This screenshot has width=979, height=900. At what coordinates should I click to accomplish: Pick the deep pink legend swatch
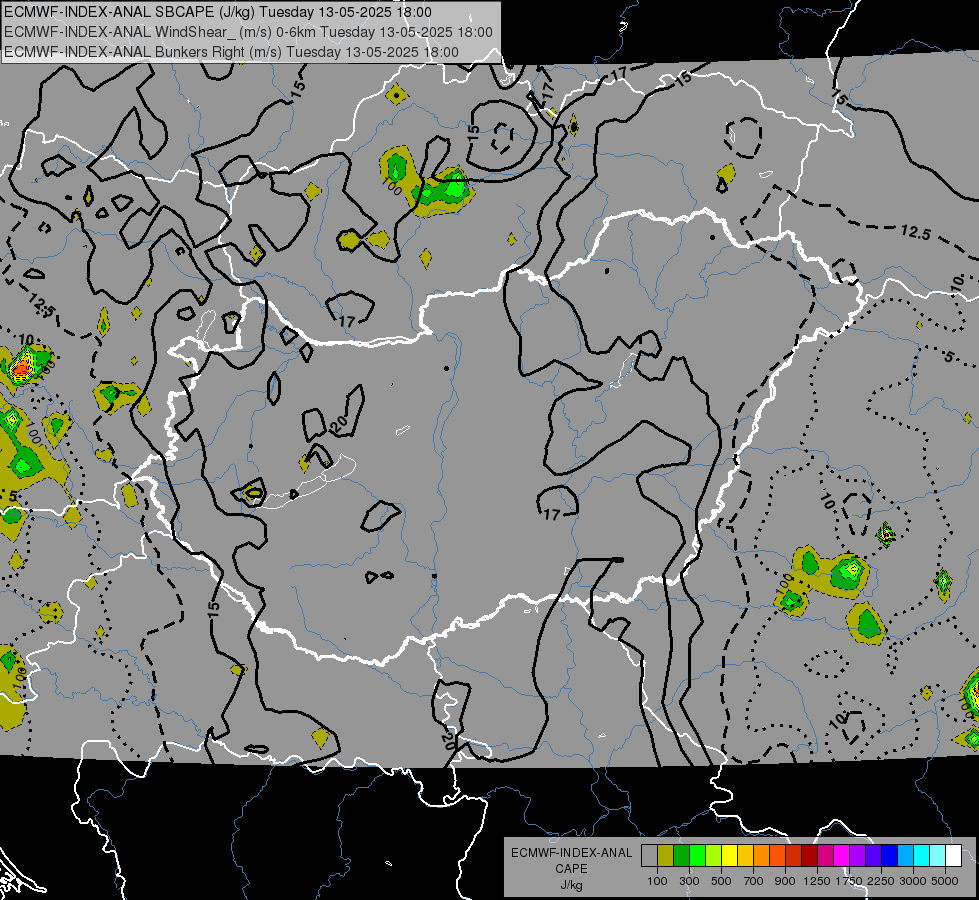(826, 855)
